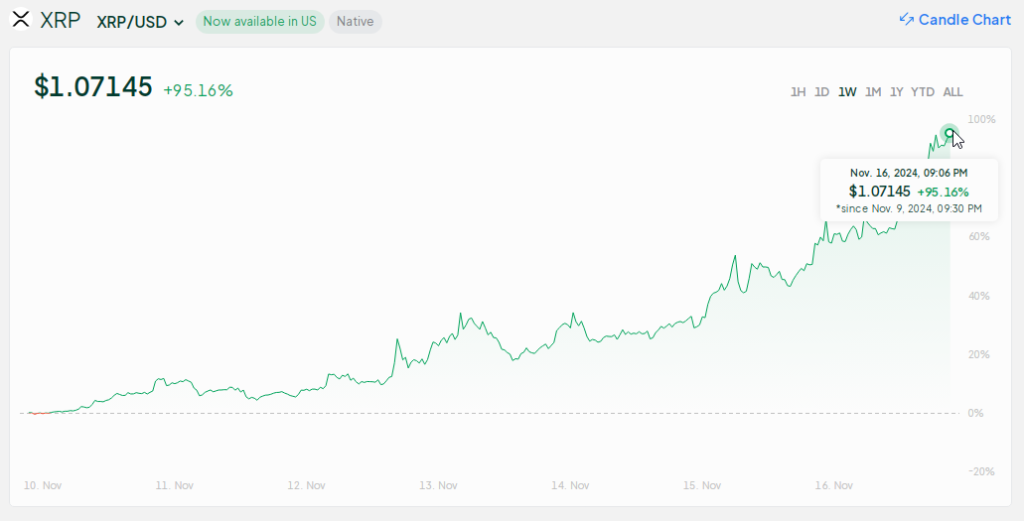Click the "13. Nov" x-axis label
The height and width of the screenshot is (521, 1024).
click(x=438, y=485)
